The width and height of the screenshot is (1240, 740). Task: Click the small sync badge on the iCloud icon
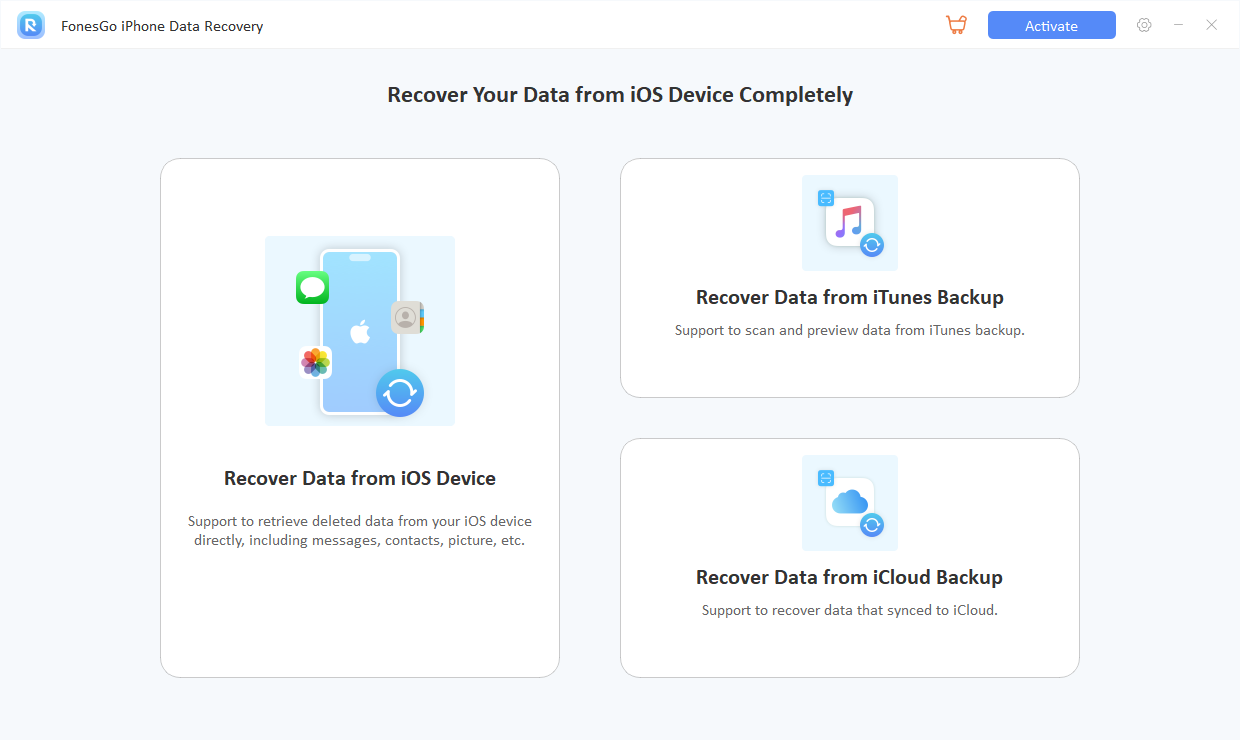872,525
